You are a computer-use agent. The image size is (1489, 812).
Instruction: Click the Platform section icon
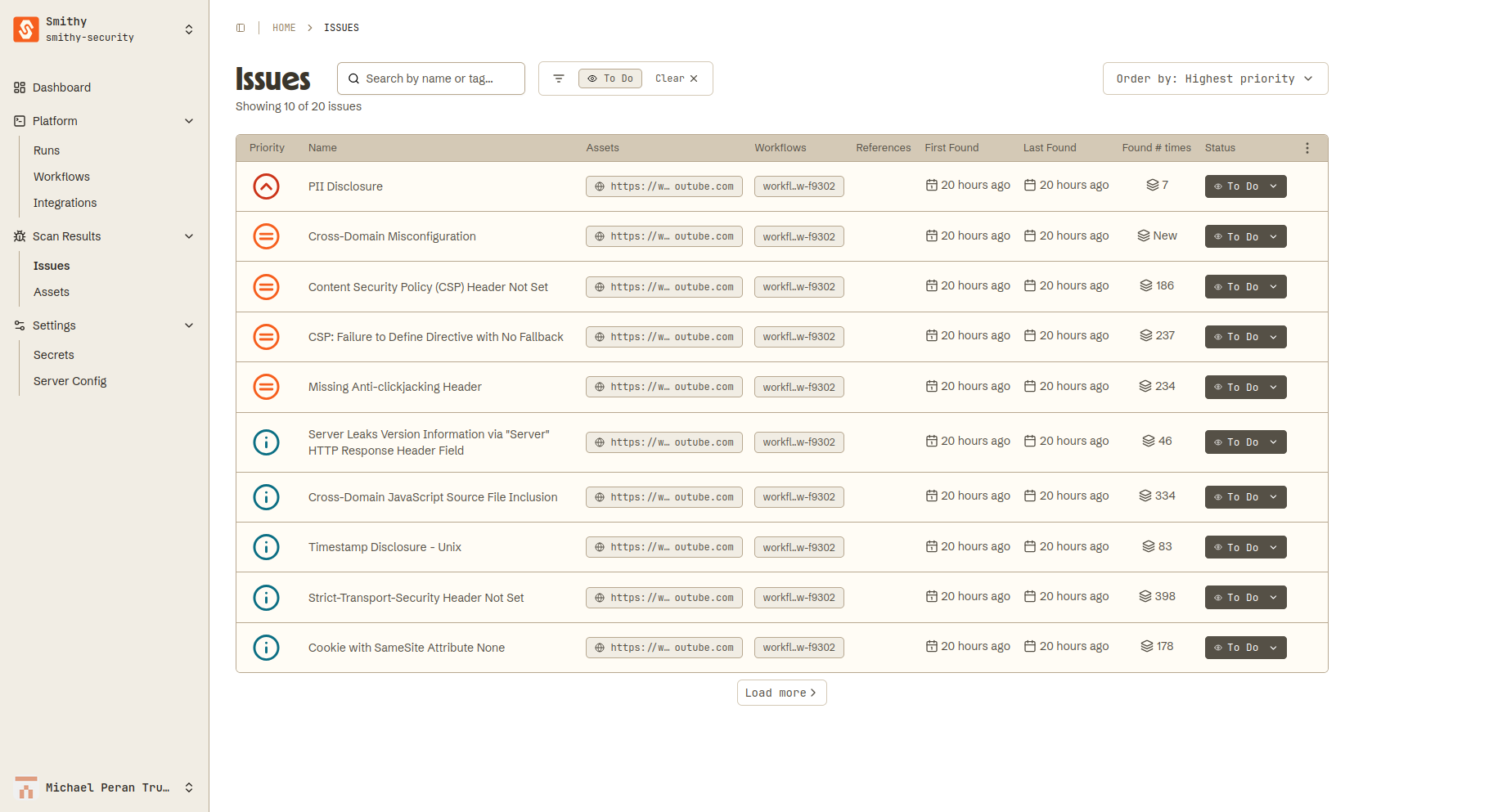pyautogui.click(x=20, y=121)
